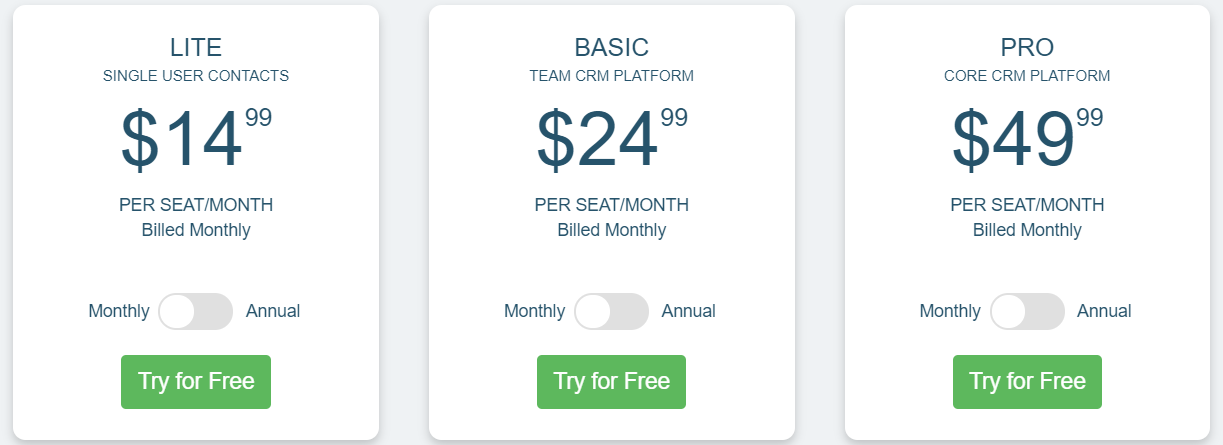1223x445 pixels.
Task: Select Monthly label on Lite plan
Action: pos(119,311)
